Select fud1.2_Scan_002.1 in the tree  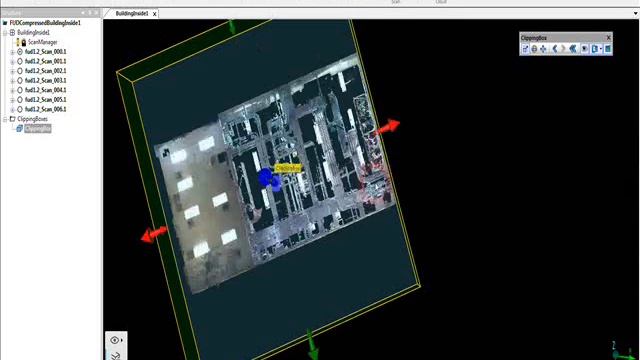[x=45, y=71]
